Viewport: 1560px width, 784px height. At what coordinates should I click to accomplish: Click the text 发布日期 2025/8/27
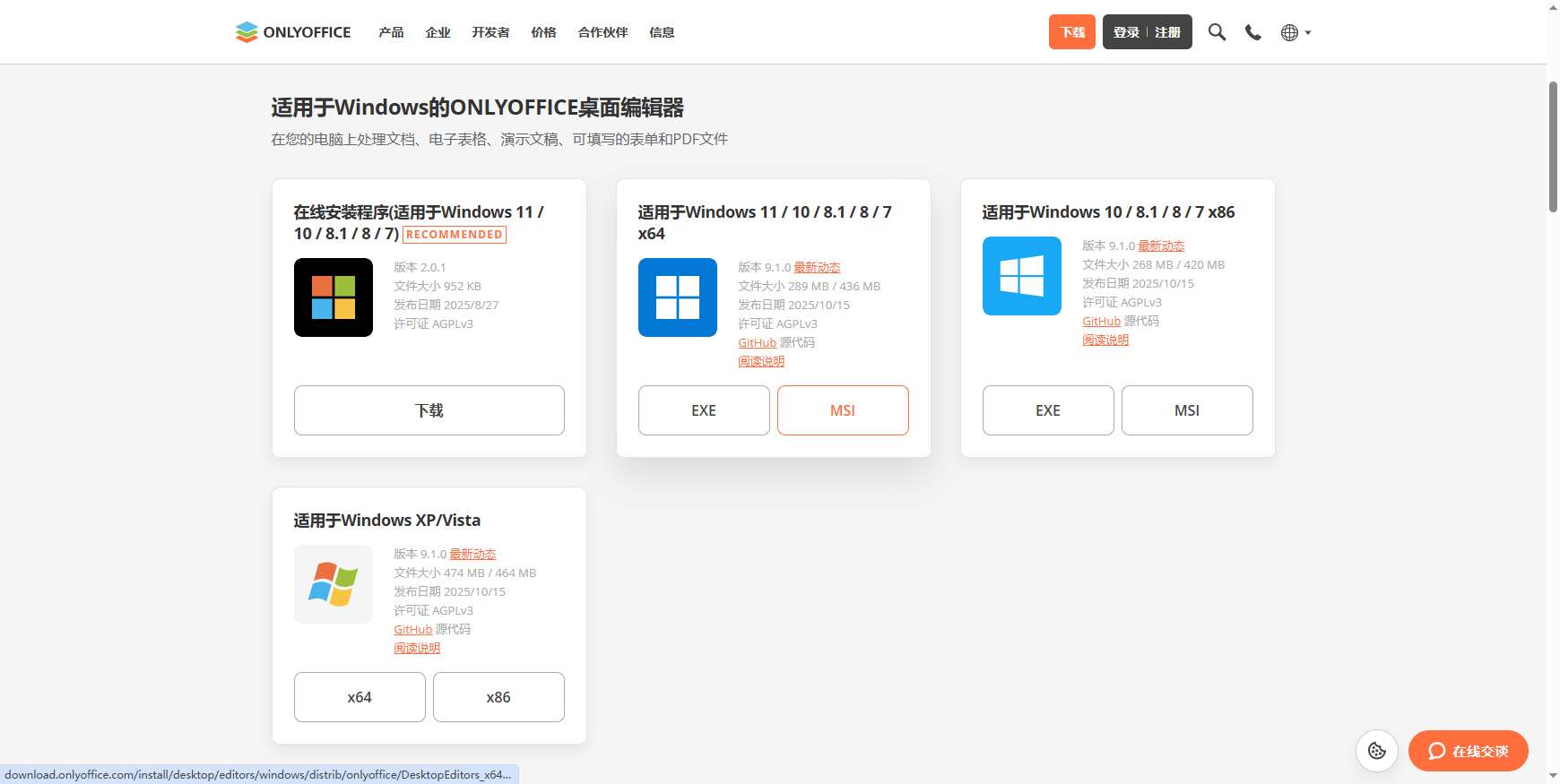[446, 305]
